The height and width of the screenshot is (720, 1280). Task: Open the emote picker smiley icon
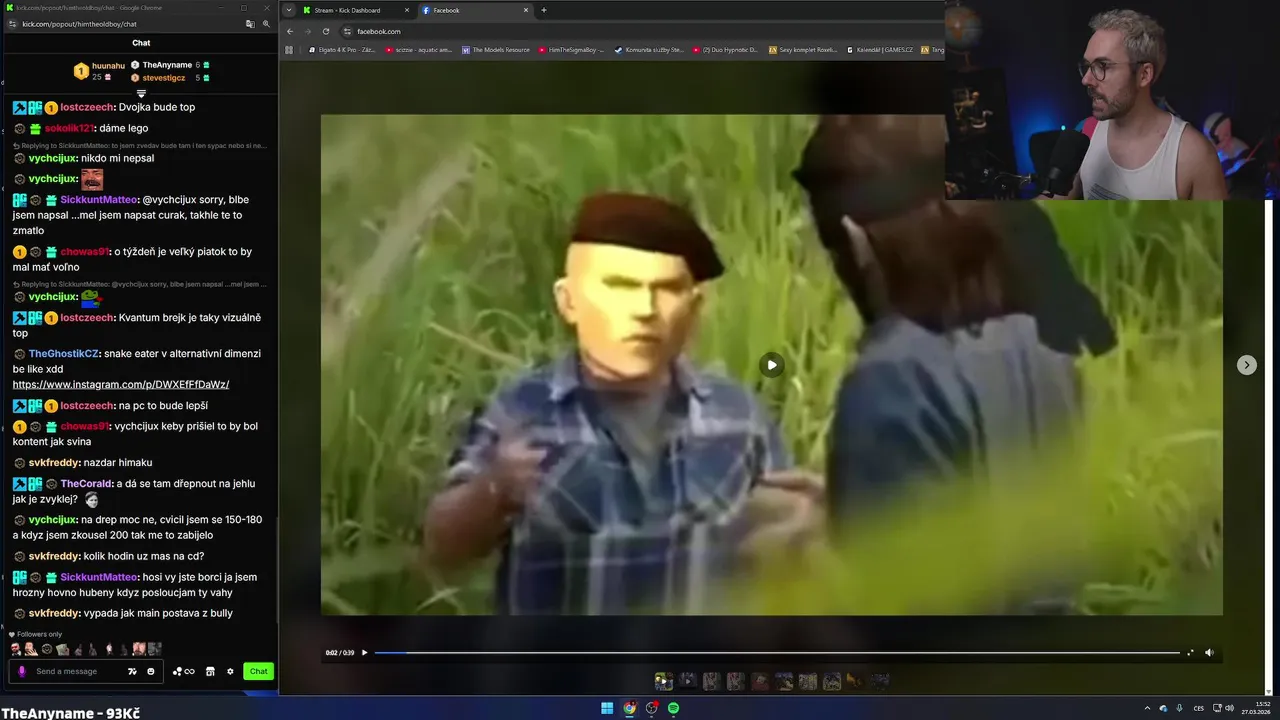151,671
